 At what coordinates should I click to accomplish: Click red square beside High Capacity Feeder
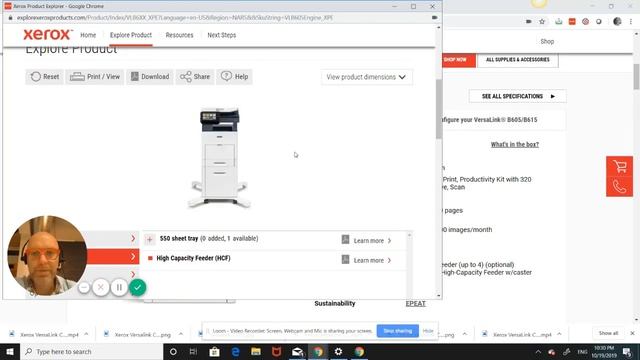150,258
